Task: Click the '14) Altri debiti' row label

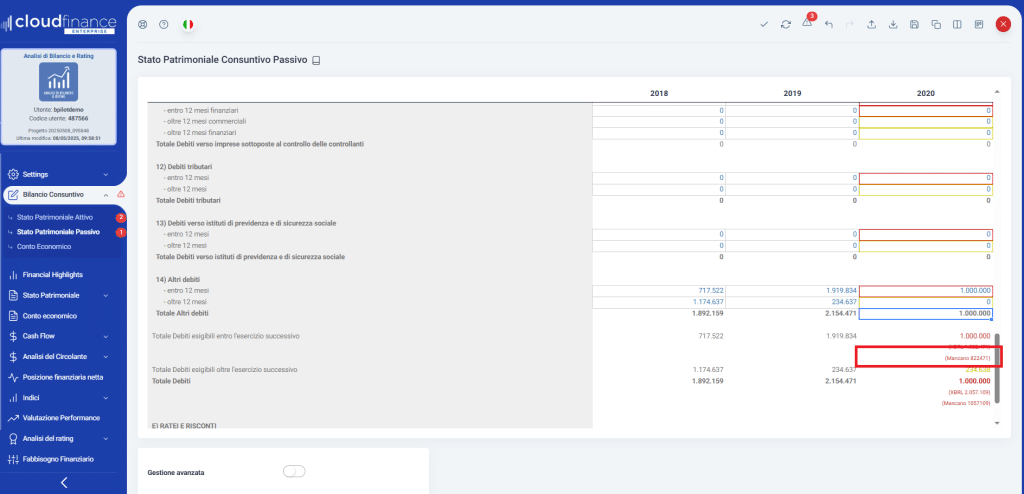Action: click(178, 279)
